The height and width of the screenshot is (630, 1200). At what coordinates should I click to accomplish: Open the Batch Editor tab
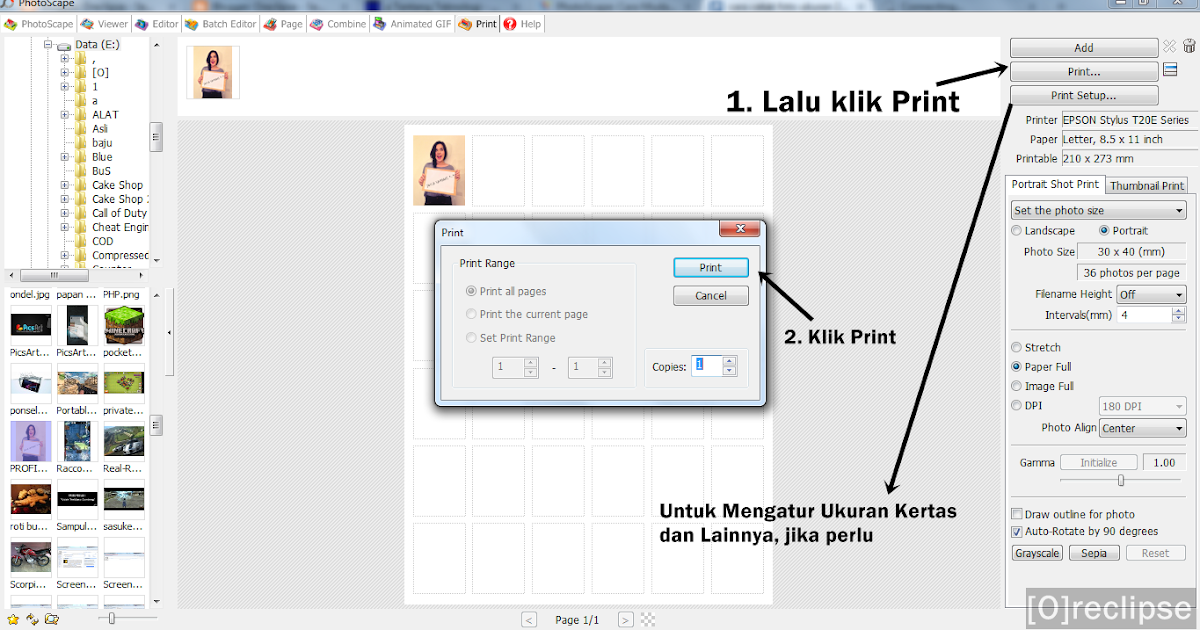point(221,24)
